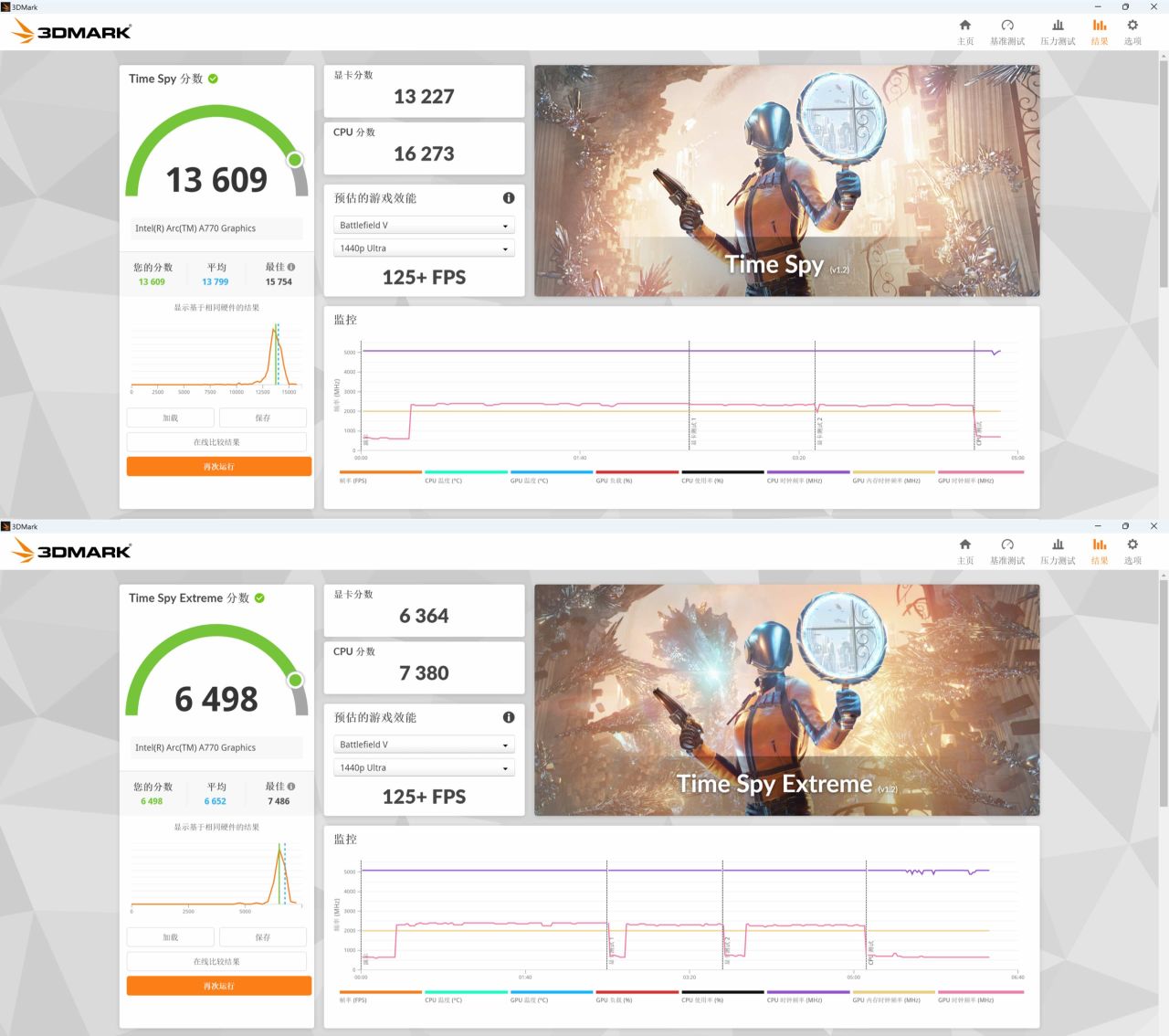1169x1036 pixels.
Task: Click the green verified checkmark beside Time Spy Extreme 分数
Action: click(x=259, y=598)
